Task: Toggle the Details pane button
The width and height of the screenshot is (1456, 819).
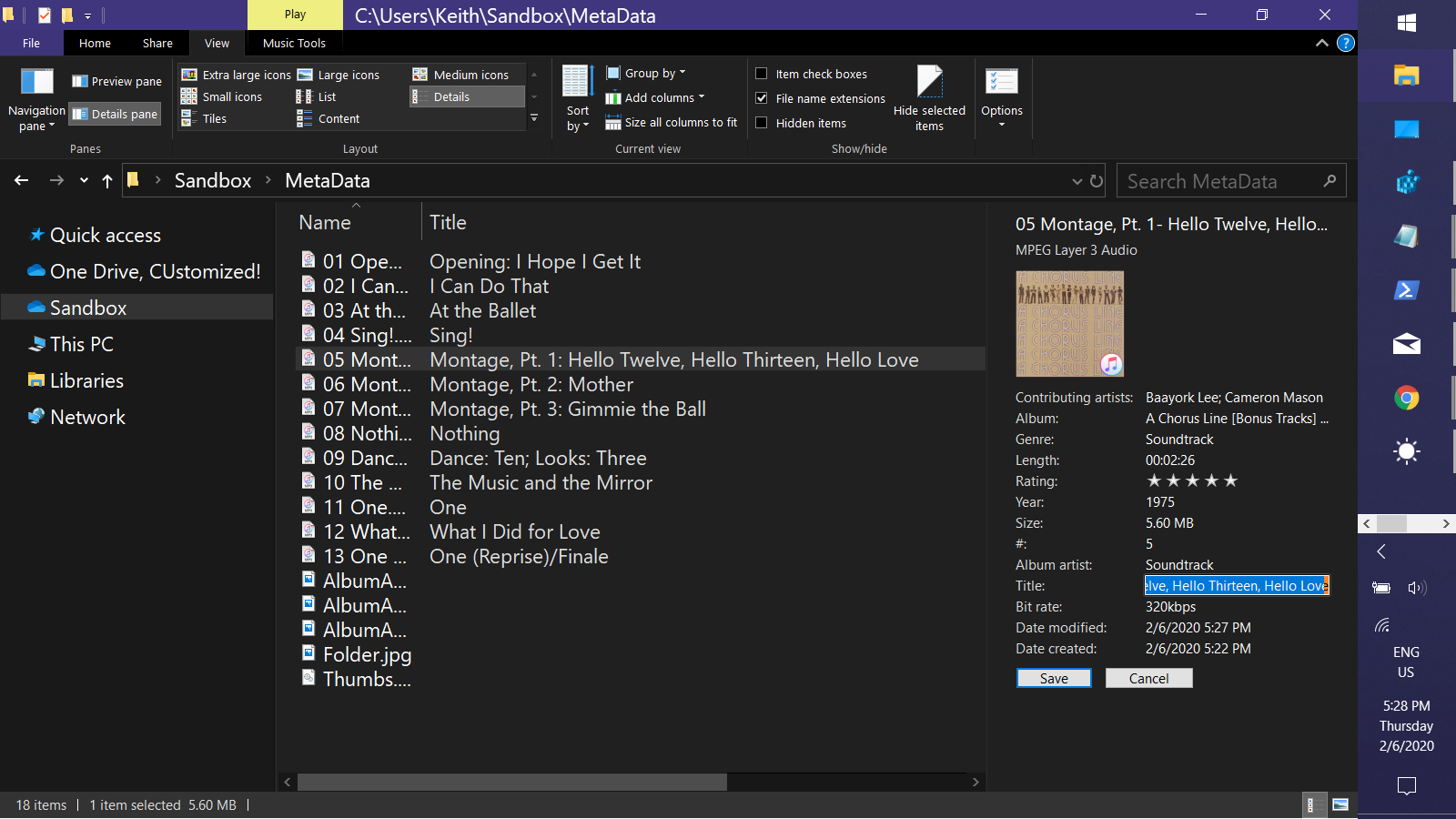Action: click(115, 114)
